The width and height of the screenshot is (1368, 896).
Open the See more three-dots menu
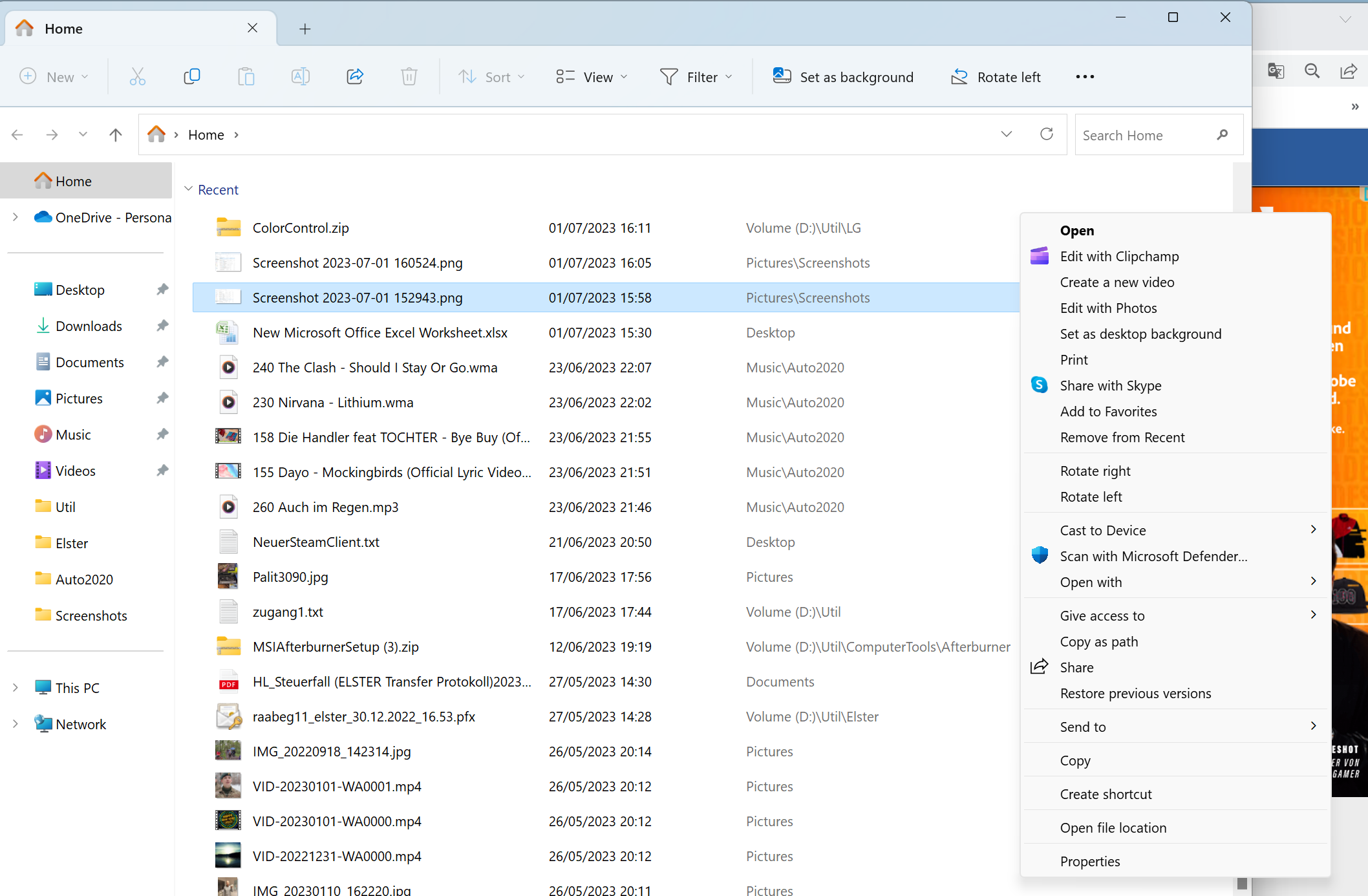point(1085,77)
